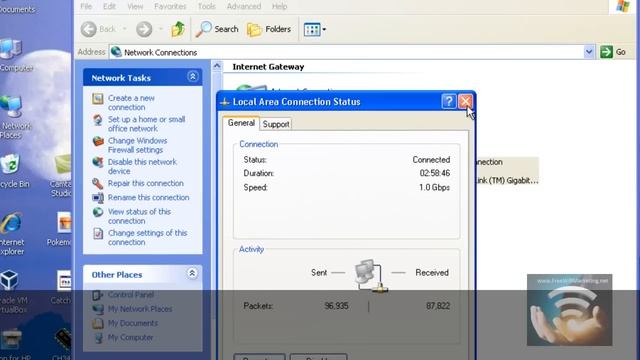Open the Back history dropdown arrow
This screenshot has width=640, height=360.
point(124,29)
